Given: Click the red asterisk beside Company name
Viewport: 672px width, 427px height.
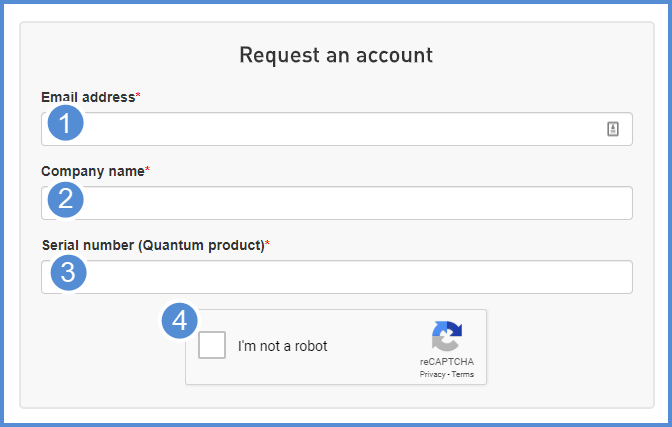Looking at the screenshot, I should tap(148, 170).
